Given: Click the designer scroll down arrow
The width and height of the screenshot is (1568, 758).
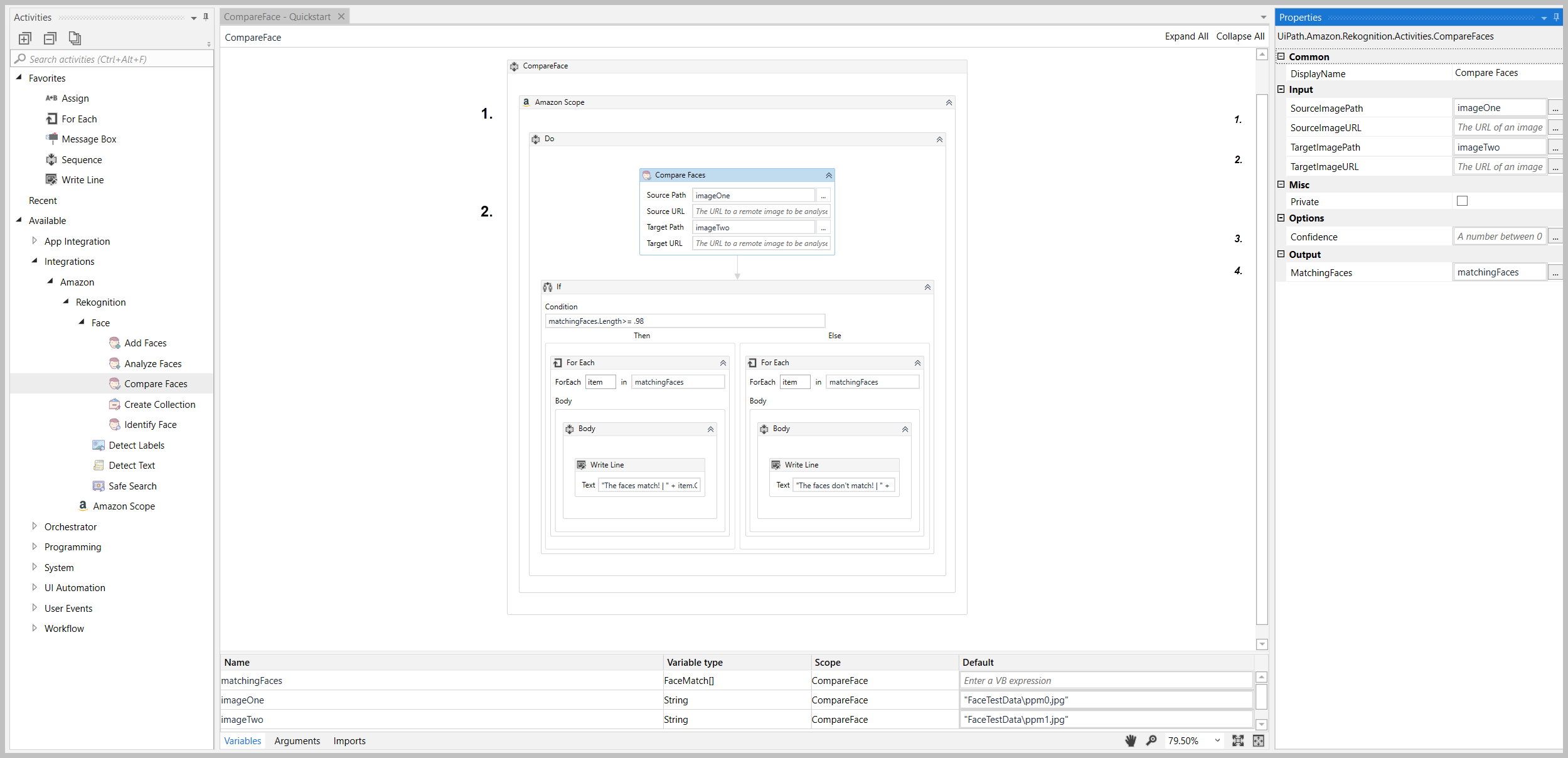Looking at the screenshot, I should click(1262, 644).
